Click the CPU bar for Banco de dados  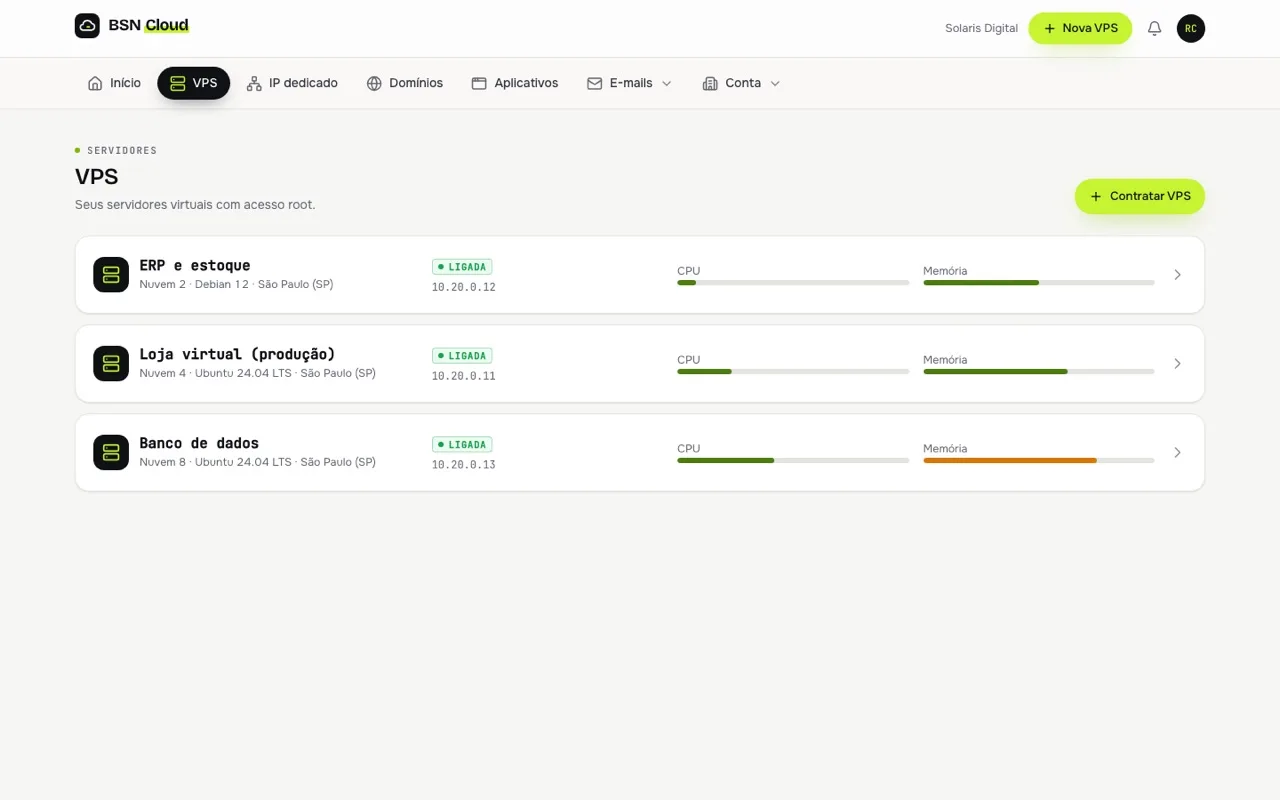[x=793, y=460]
